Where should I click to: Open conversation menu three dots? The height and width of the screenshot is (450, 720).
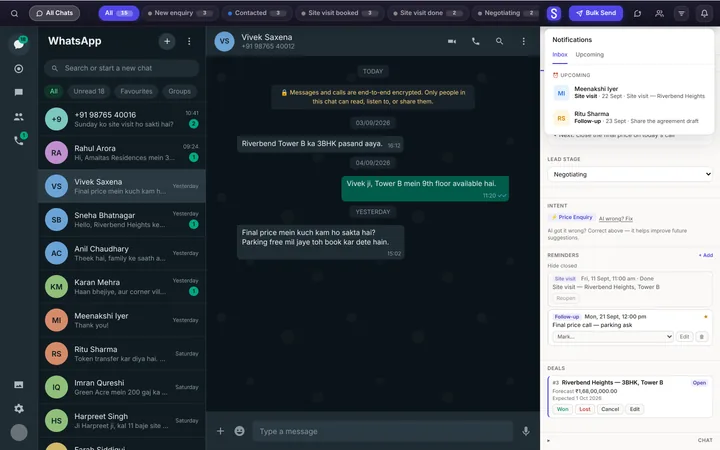523,41
